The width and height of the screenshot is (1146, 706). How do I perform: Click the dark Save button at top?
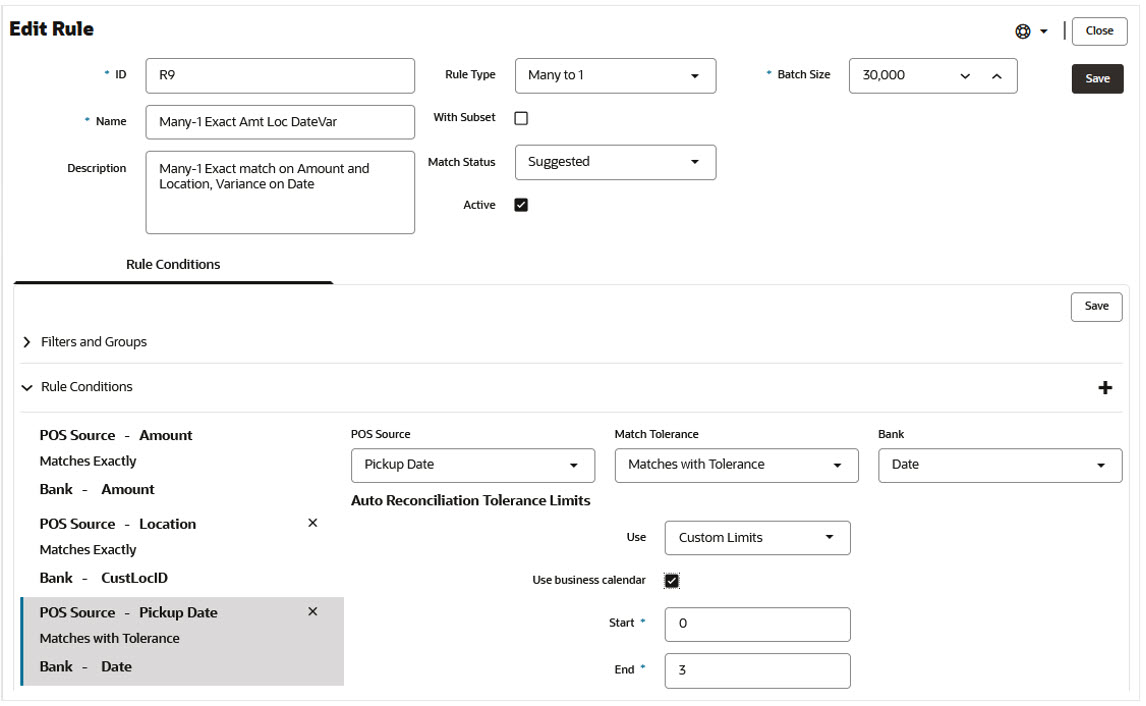[x=1097, y=79]
